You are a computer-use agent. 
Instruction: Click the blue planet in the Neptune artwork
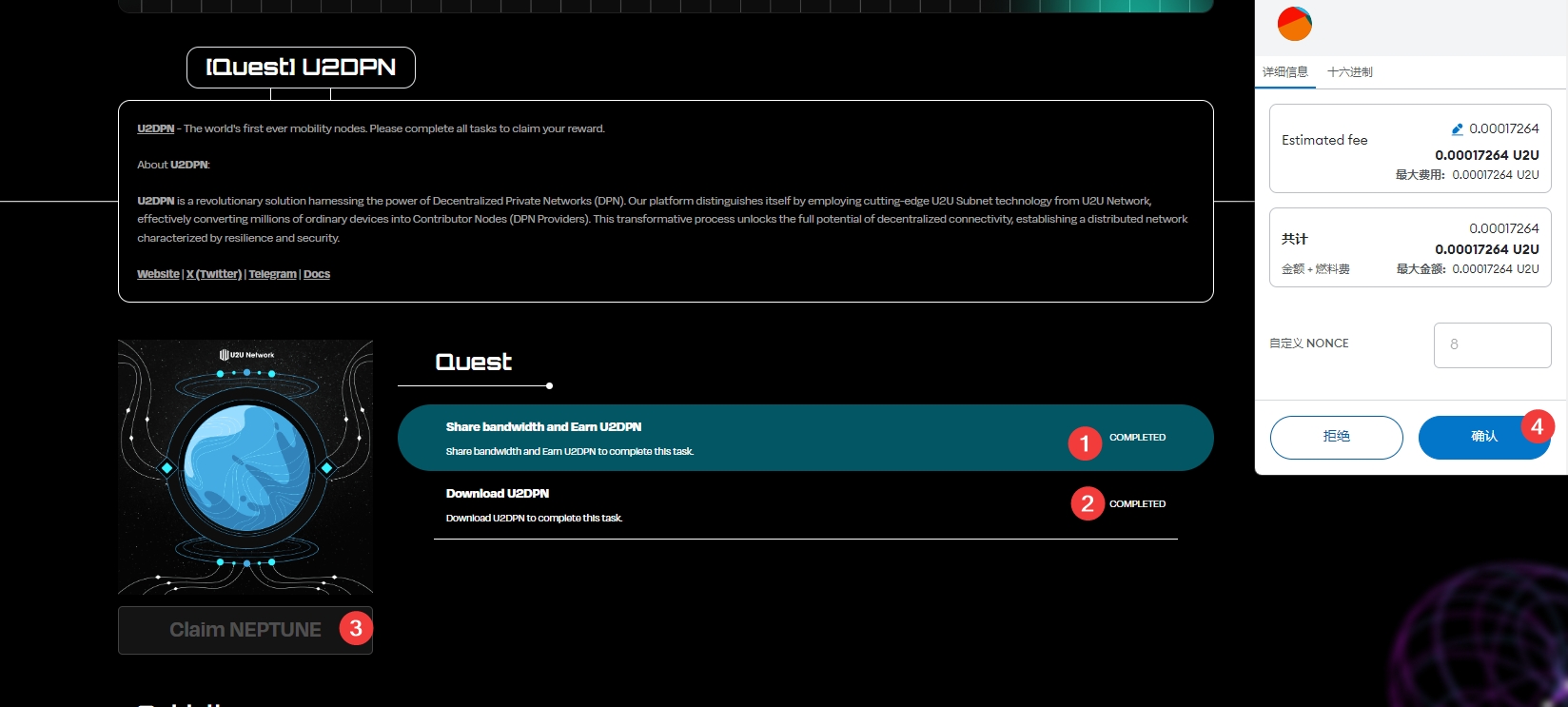click(x=246, y=468)
